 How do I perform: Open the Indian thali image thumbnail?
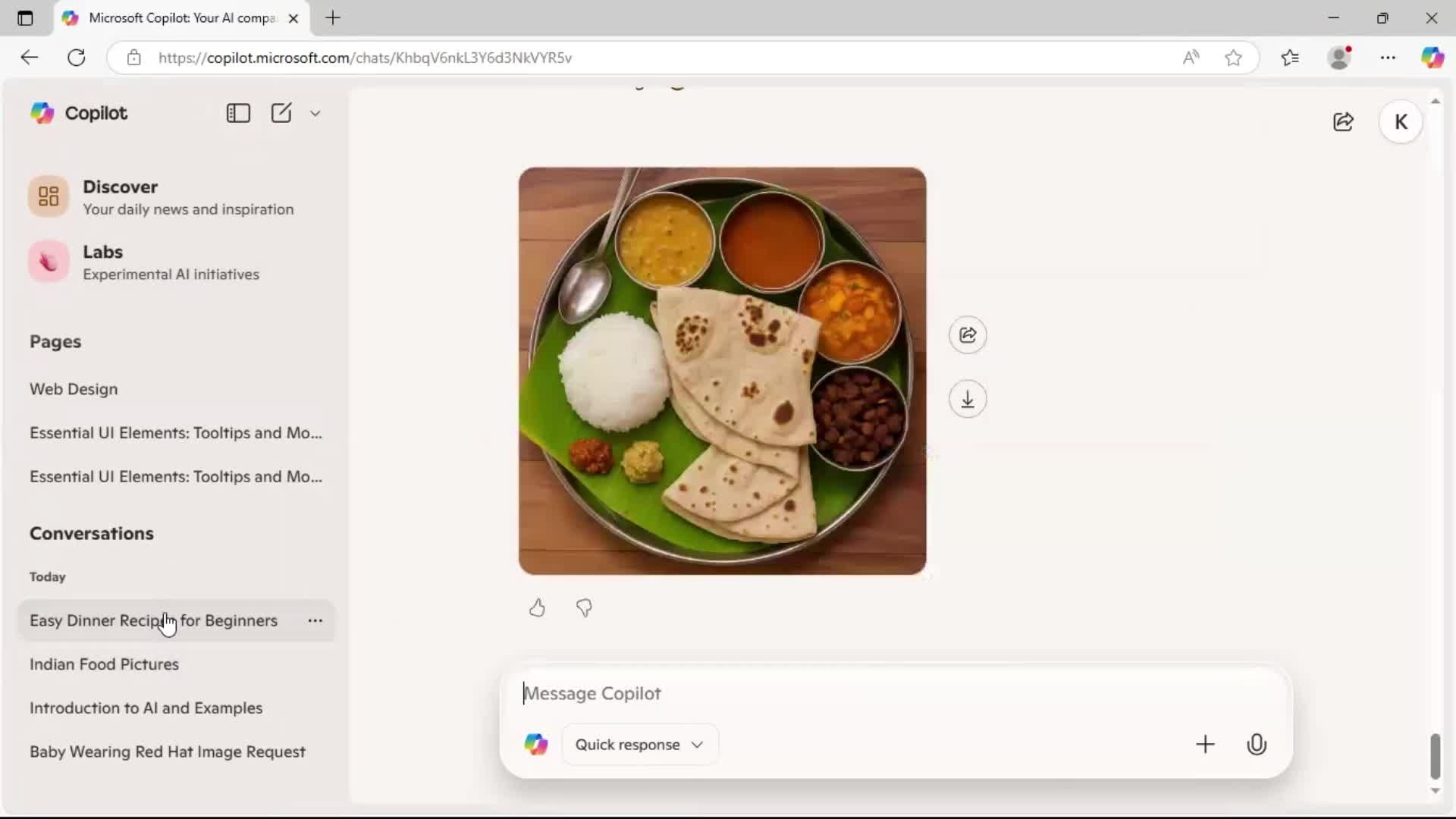tap(722, 371)
